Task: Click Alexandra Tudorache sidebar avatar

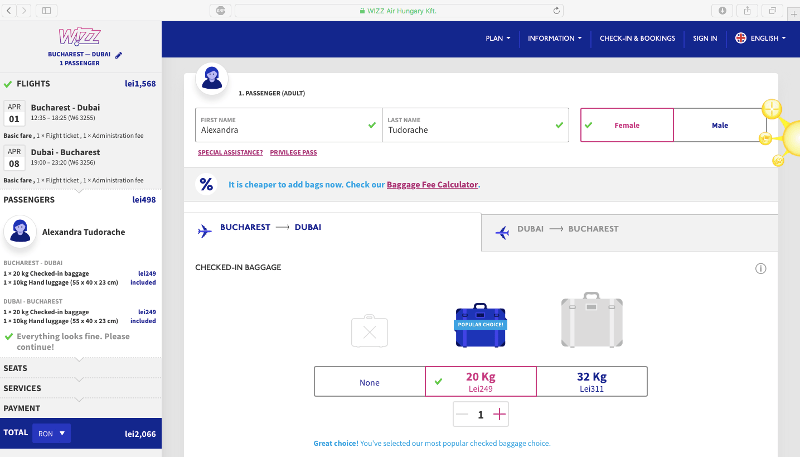Action: [x=20, y=231]
